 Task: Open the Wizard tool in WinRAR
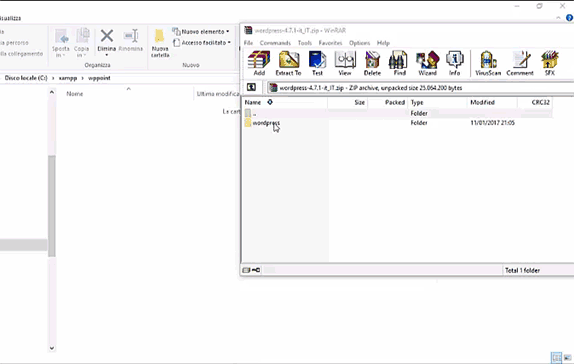(x=427, y=63)
